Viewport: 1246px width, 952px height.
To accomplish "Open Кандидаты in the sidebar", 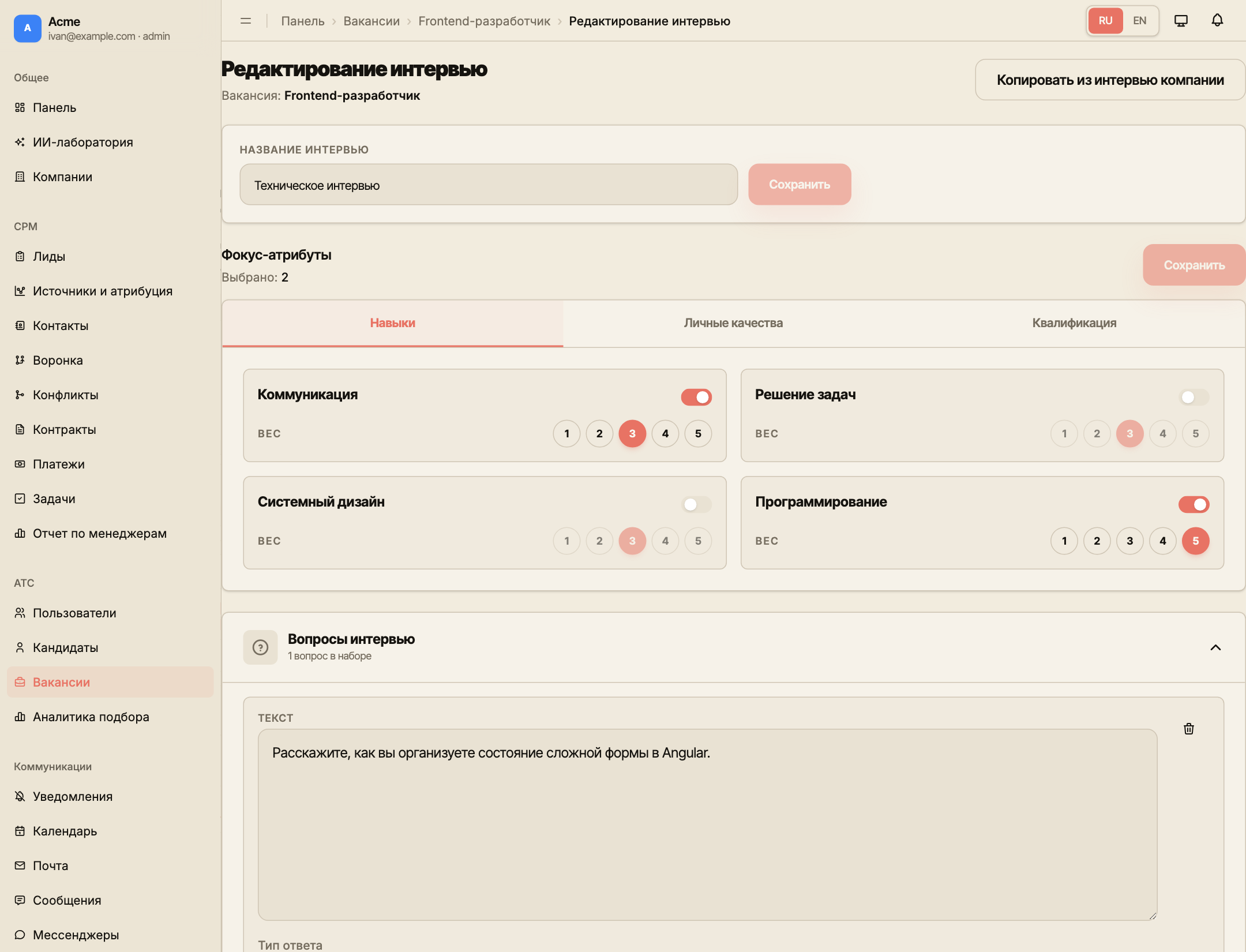I will tap(110, 647).
